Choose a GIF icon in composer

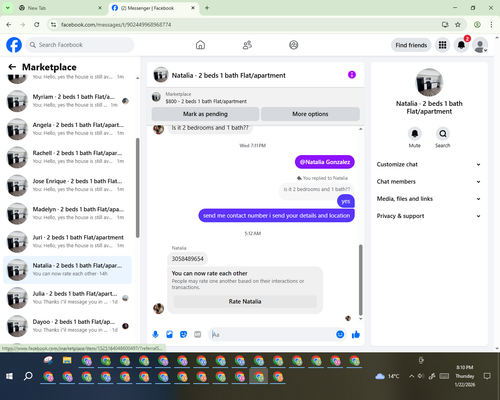point(198,334)
